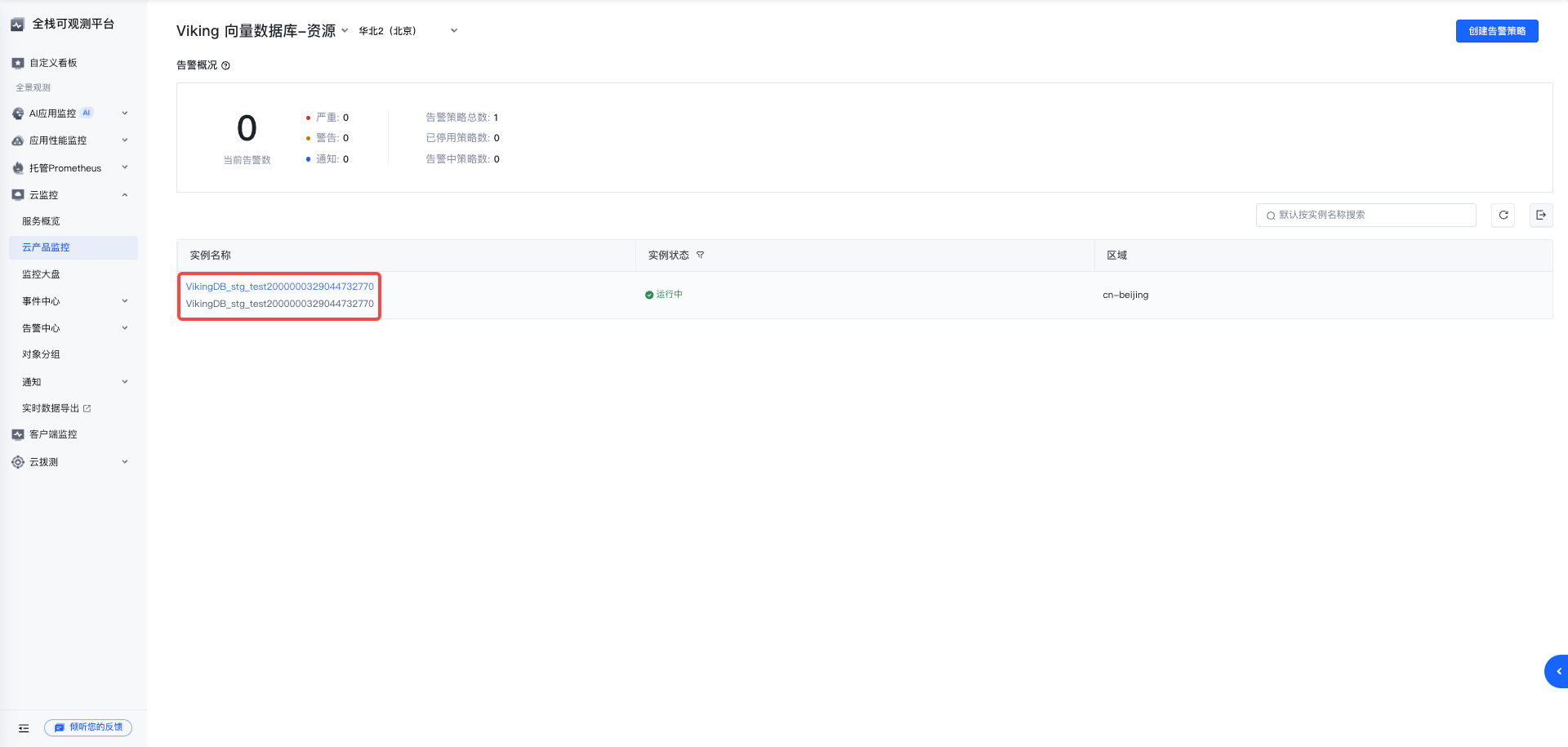The width and height of the screenshot is (1568, 747).
Task: Open the floating blue side panel arrow
Action: click(x=1557, y=671)
